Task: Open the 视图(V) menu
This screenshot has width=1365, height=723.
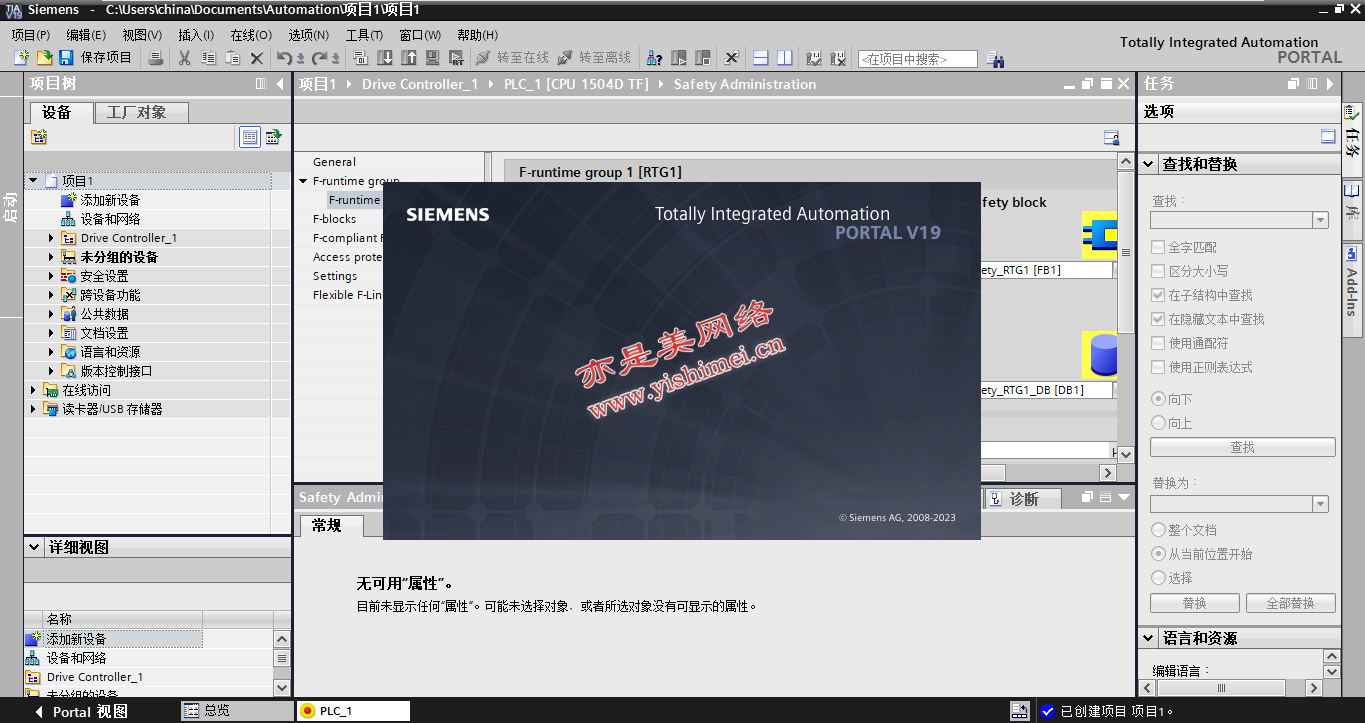Action: 142,35
